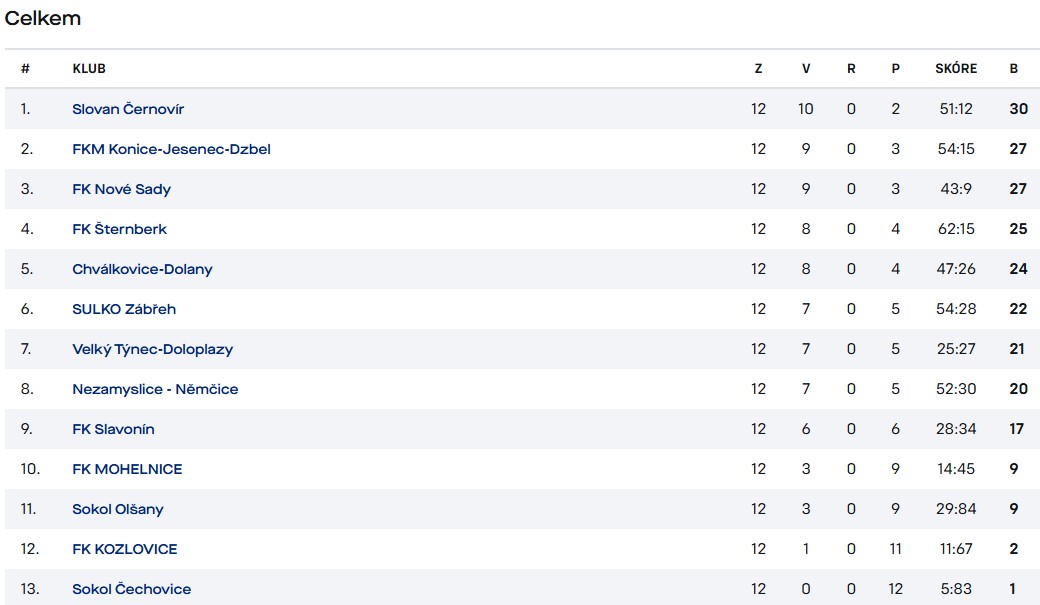Click the FK Slavonín link
This screenshot has width=1040, height=605.
[113, 429]
